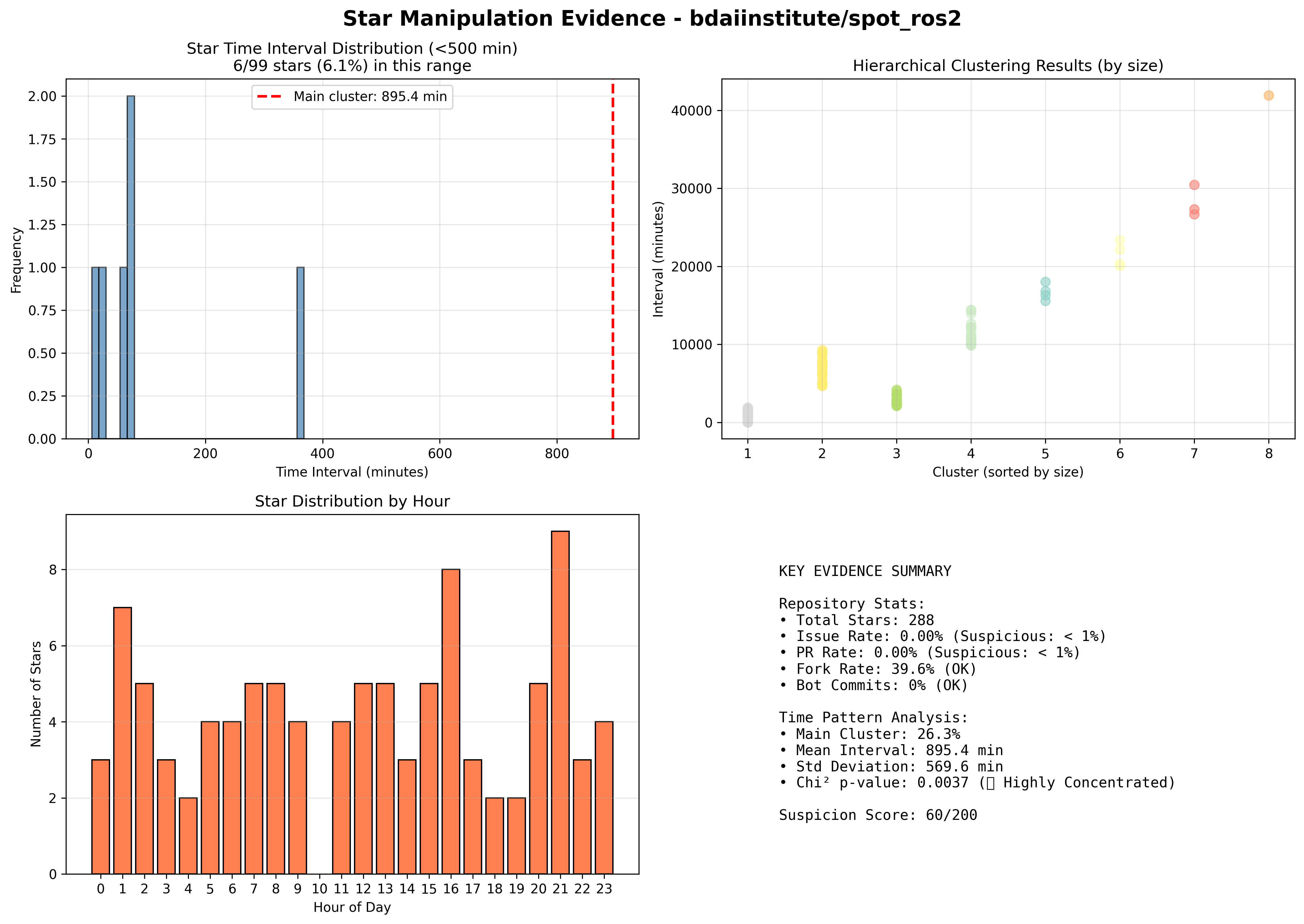The width and height of the screenshot is (1304, 924).
Task: Click the 'Chi² p-value: 0.0037' line
Action: [x=978, y=783]
